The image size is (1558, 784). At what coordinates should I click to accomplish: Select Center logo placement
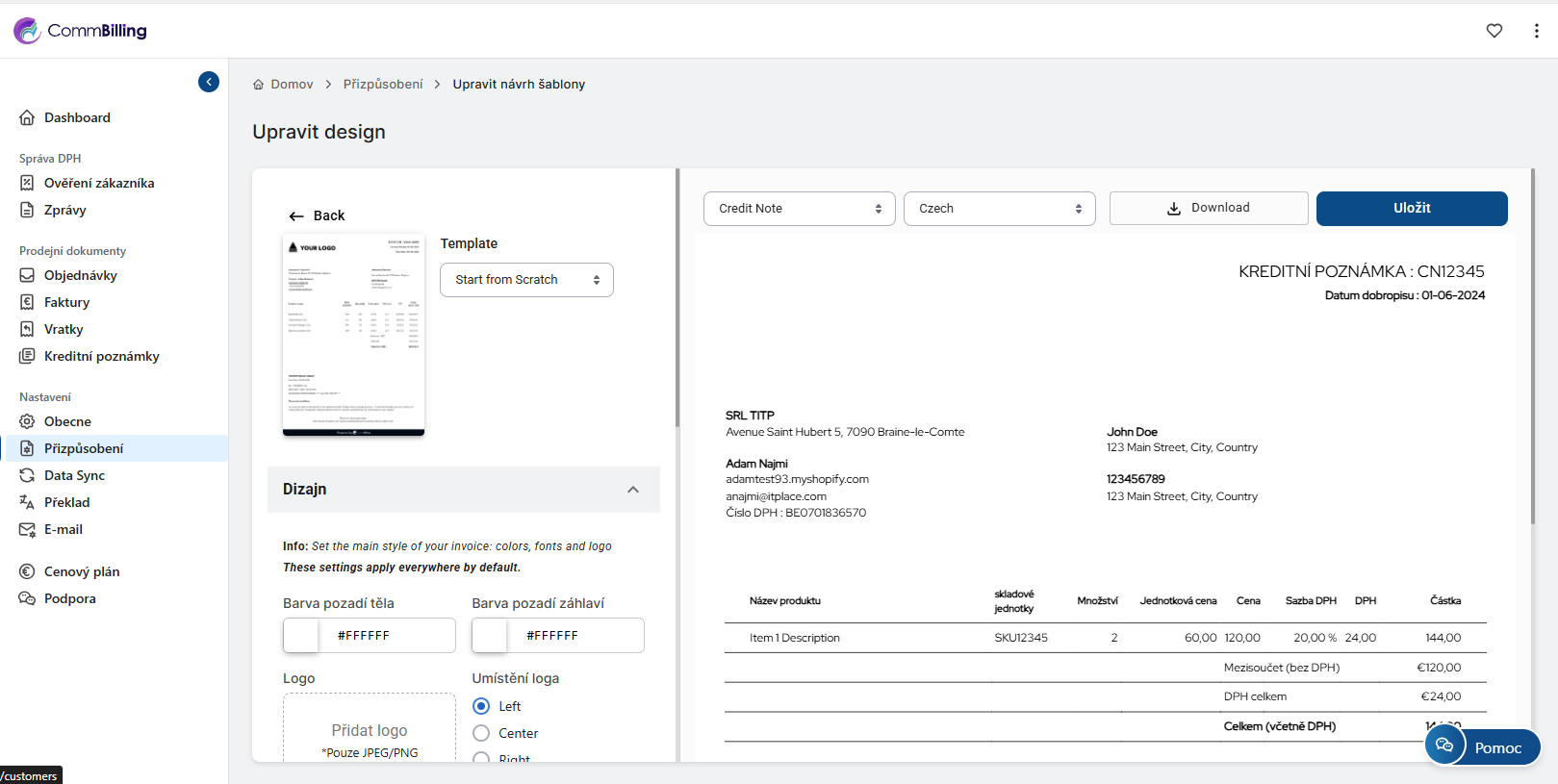(x=481, y=733)
